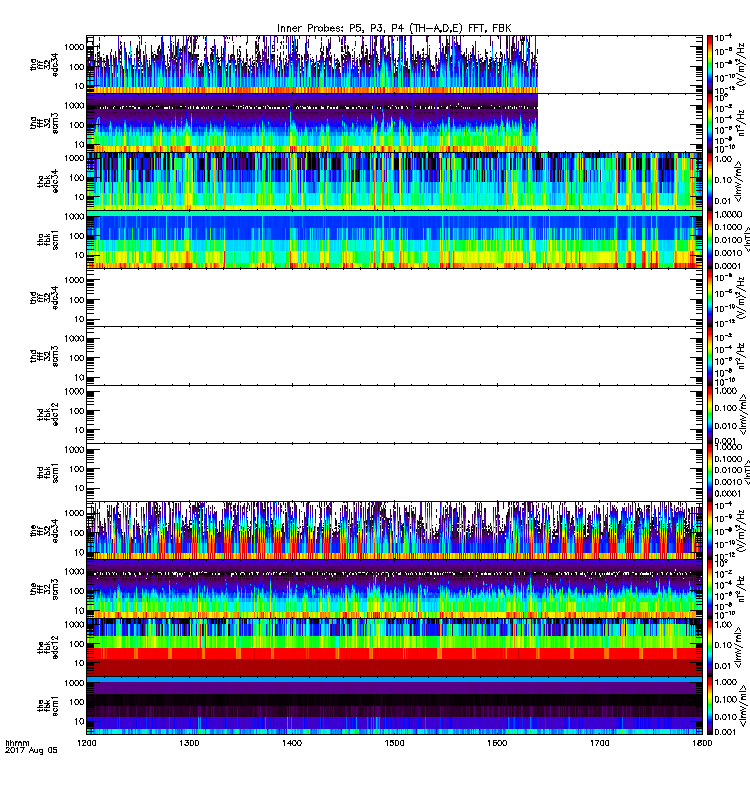The width and height of the screenshot is (750, 800).
Task: Click the 1800 time axis label
Action: (702, 743)
